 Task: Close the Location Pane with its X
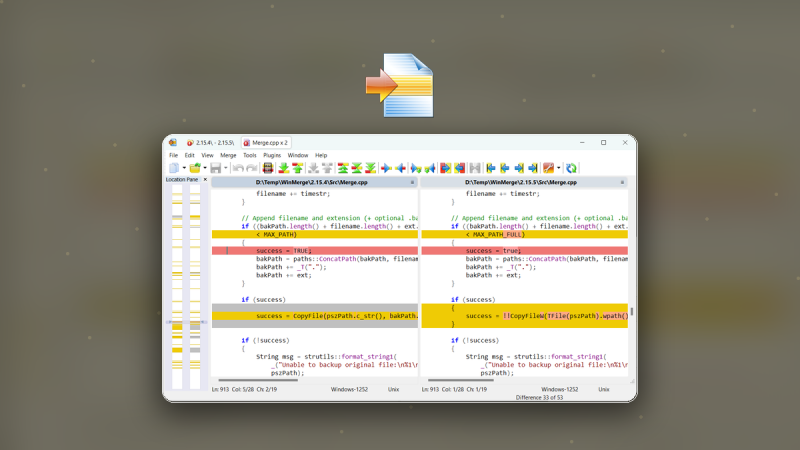(205, 180)
